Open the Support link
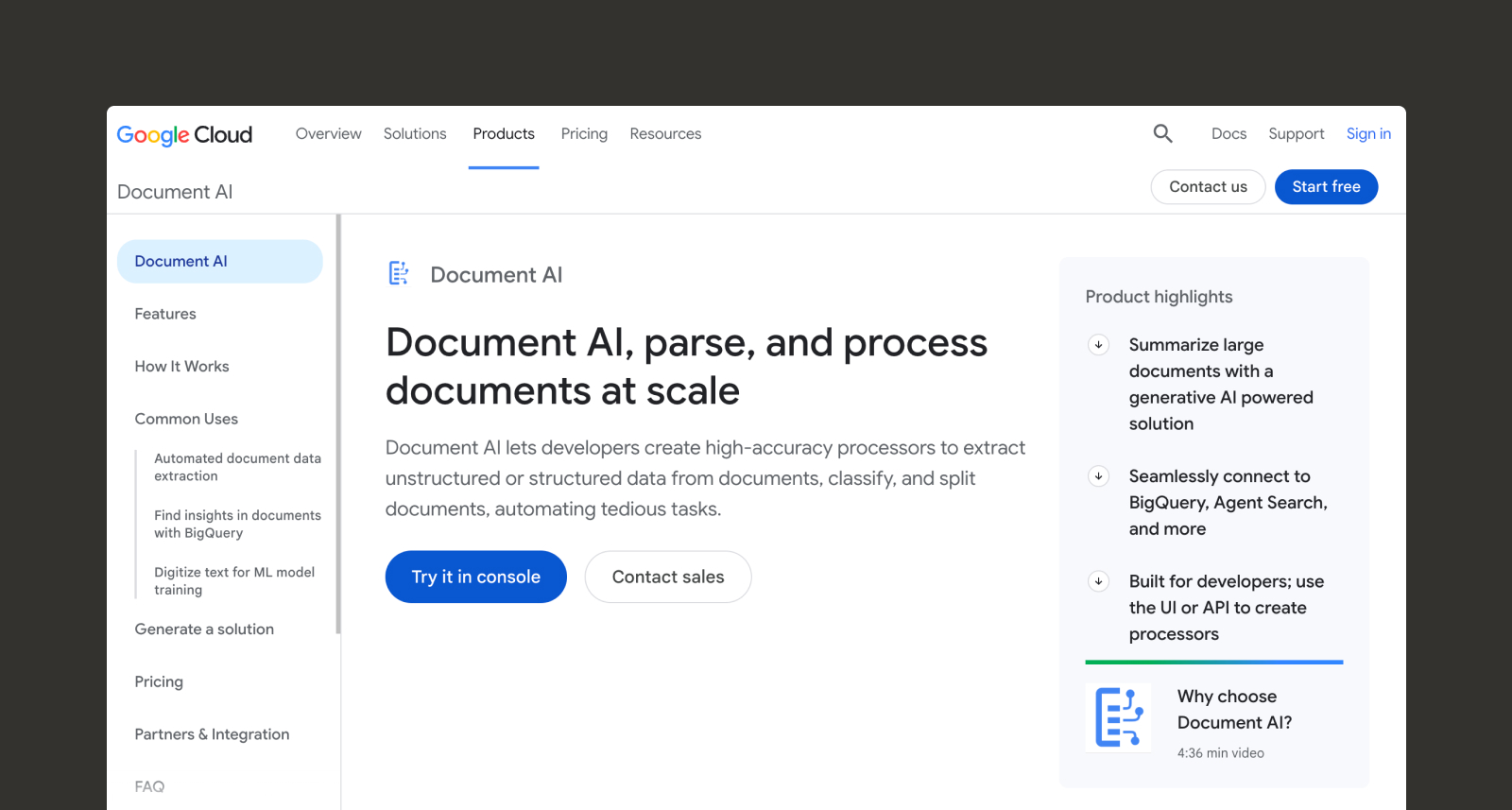 click(1296, 133)
